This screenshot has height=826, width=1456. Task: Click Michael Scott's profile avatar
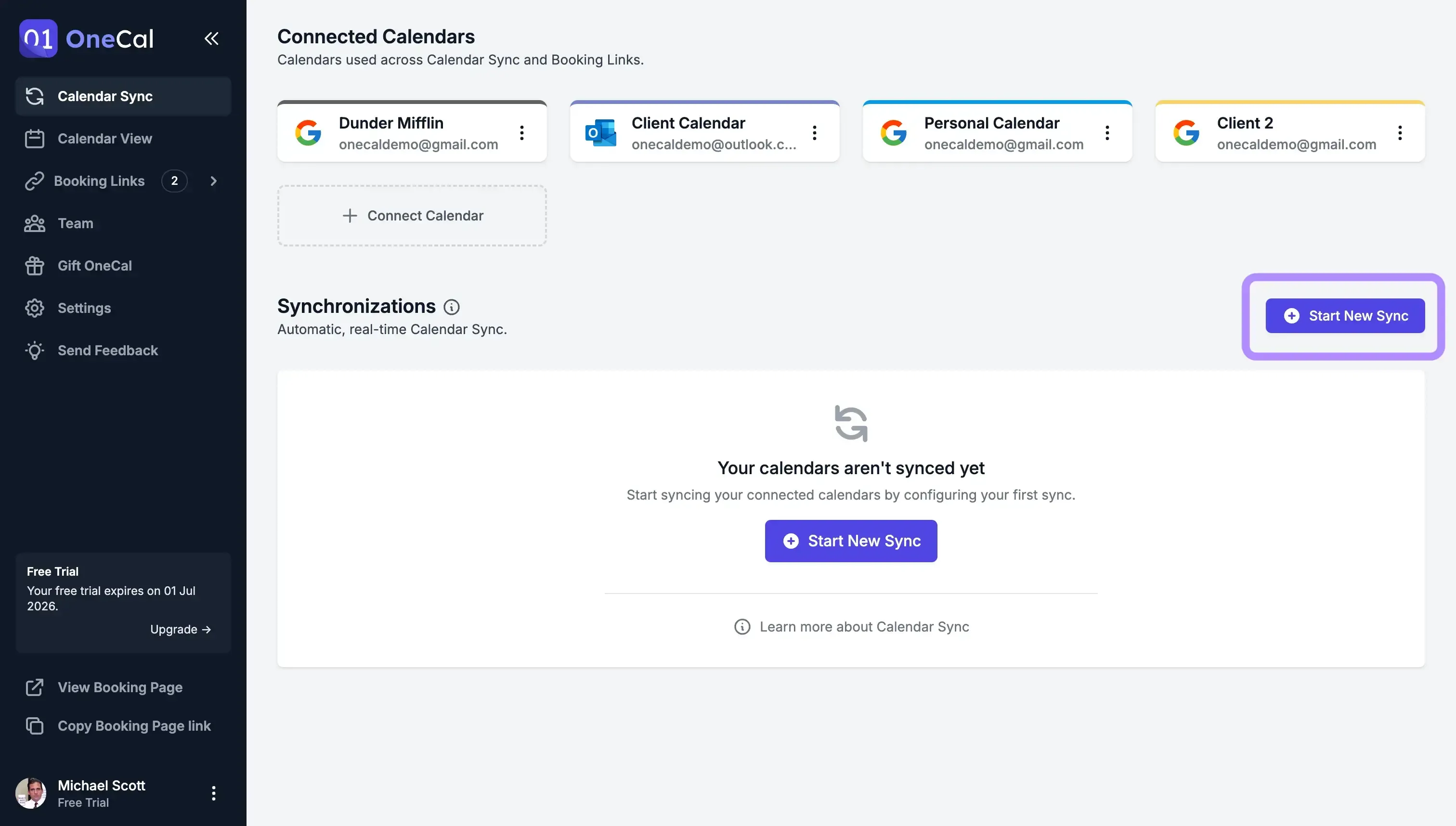32,792
